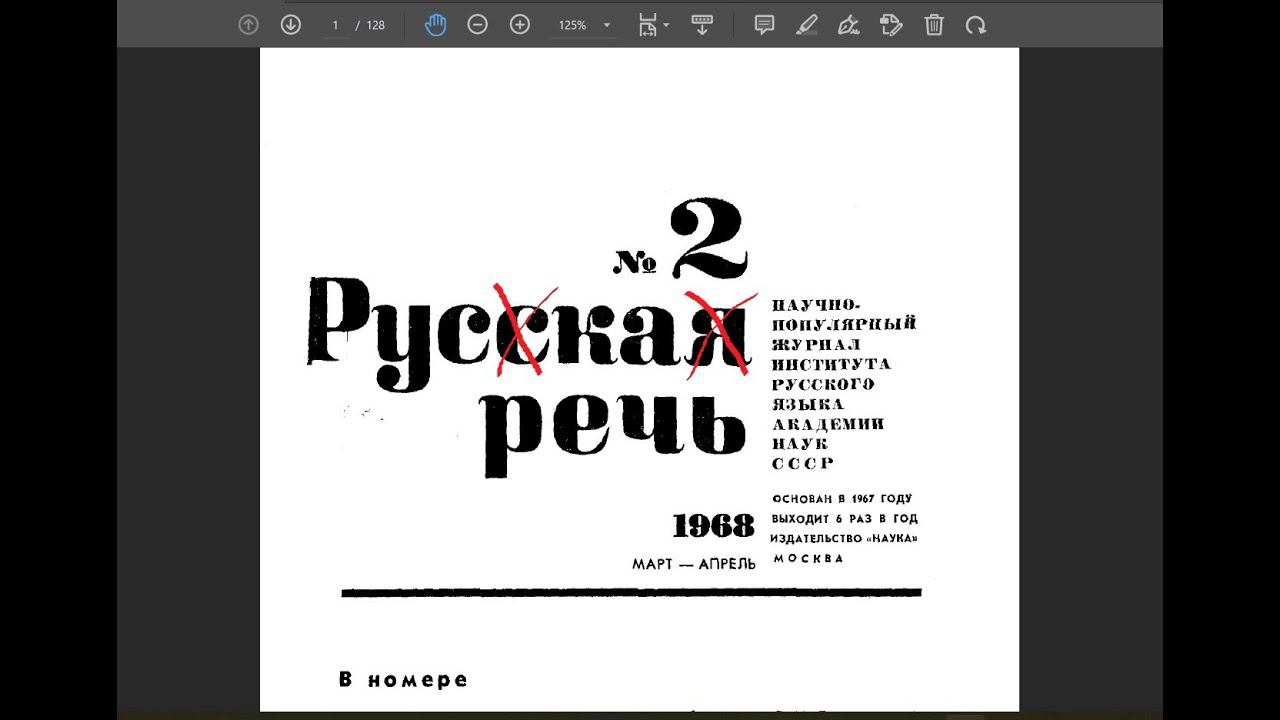Open the Sign document pen tool
This screenshot has height=720, width=1280.
[x=849, y=25]
